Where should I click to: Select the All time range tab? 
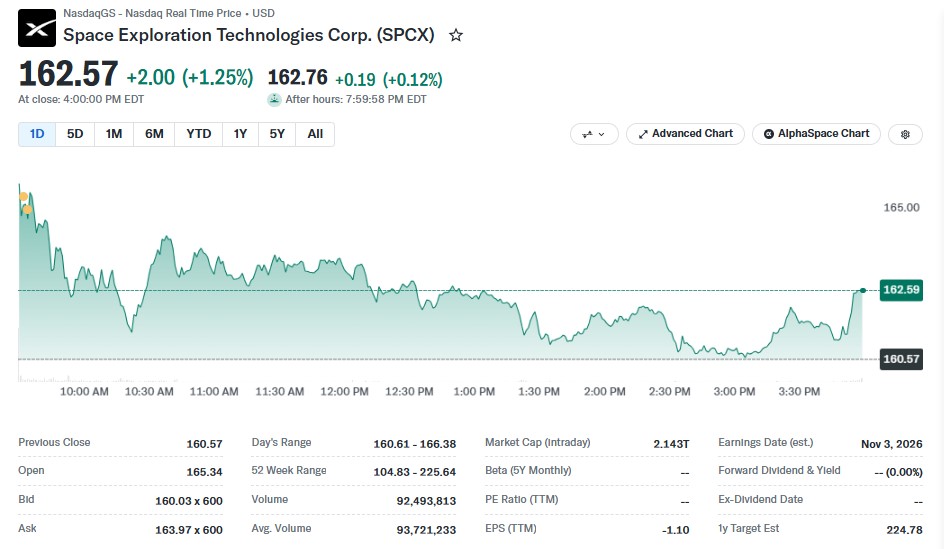pyautogui.click(x=315, y=134)
